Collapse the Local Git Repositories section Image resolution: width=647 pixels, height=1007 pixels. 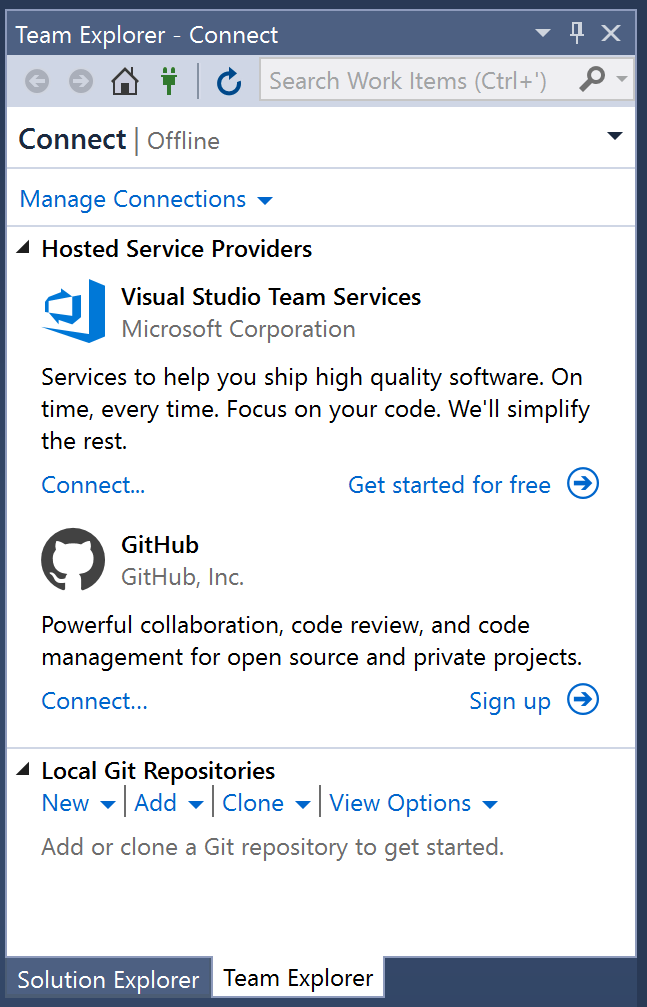pyautogui.click(x=23, y=769)
